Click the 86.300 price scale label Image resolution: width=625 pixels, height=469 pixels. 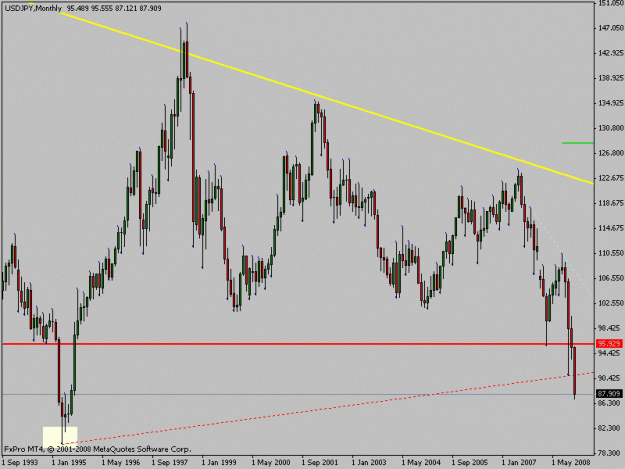tap(610, 403)
